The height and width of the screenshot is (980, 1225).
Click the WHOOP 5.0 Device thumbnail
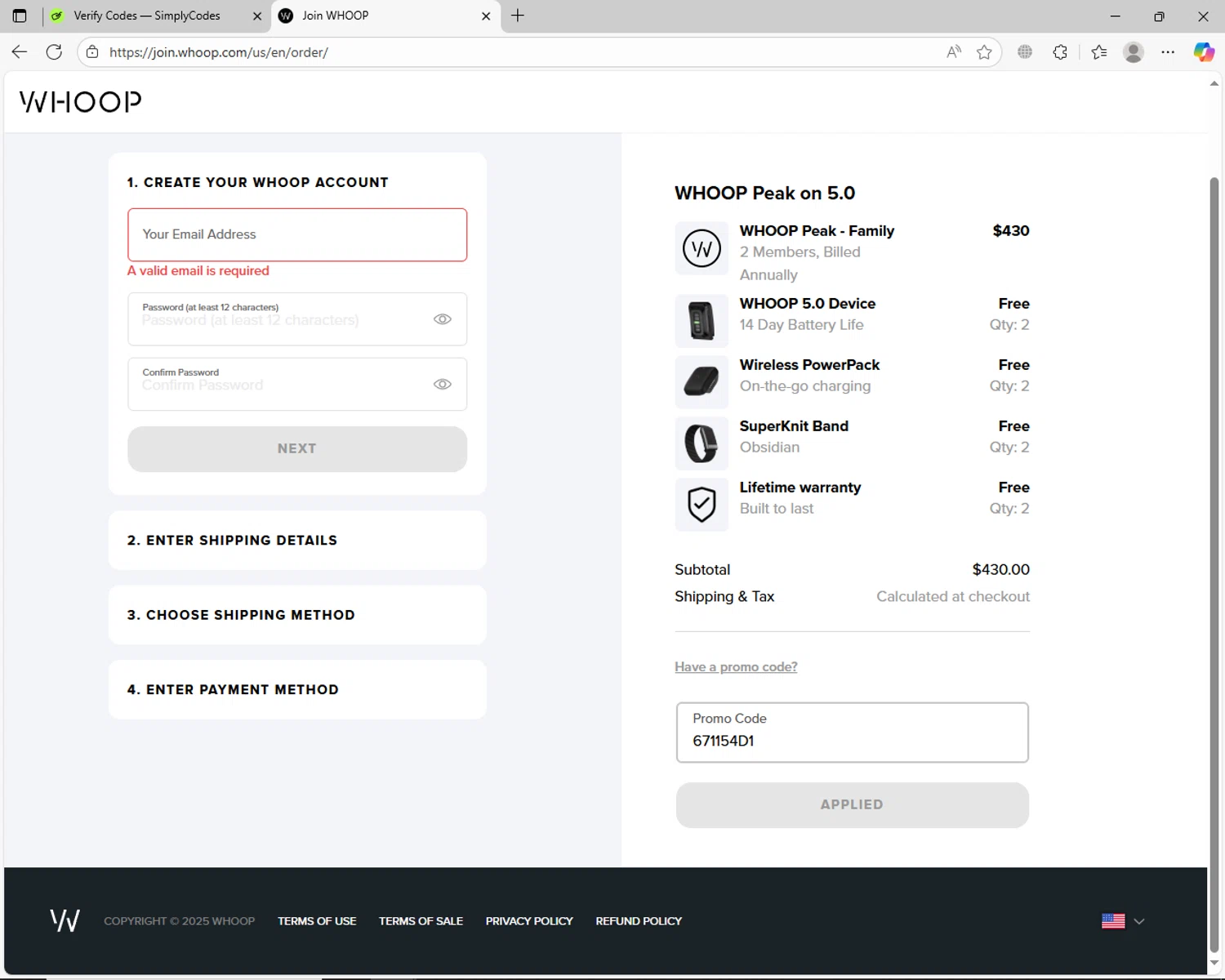702,320
